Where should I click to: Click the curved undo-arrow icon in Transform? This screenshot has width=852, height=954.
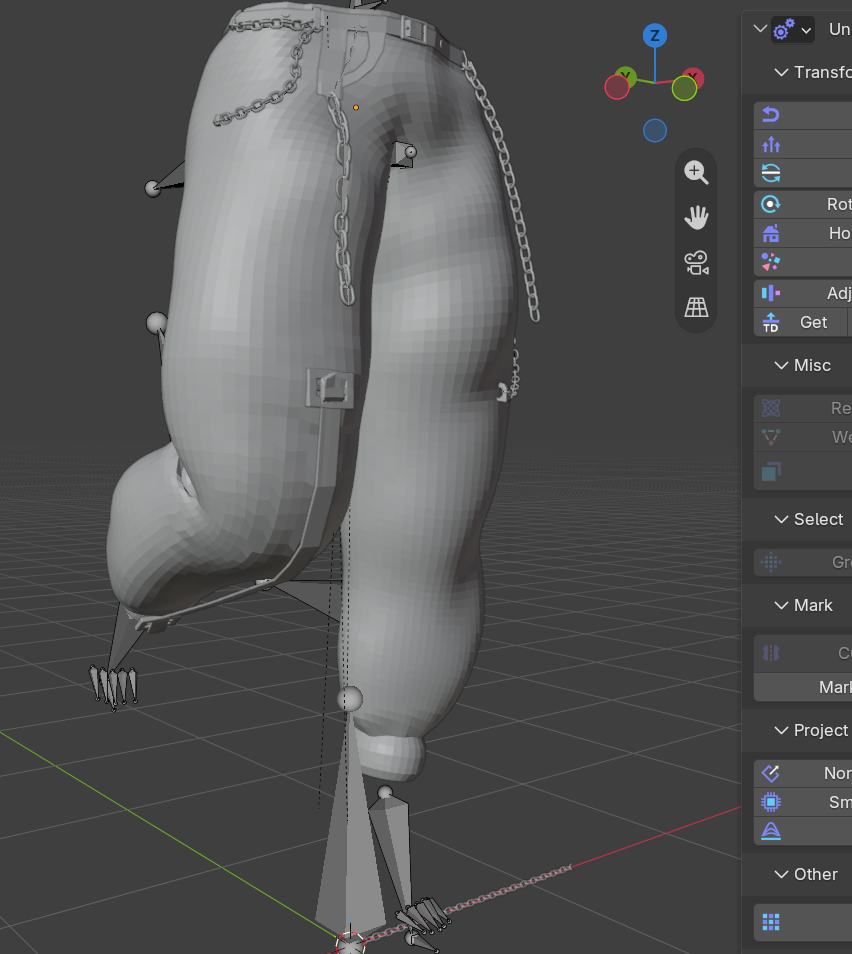[x=771, y=115]
